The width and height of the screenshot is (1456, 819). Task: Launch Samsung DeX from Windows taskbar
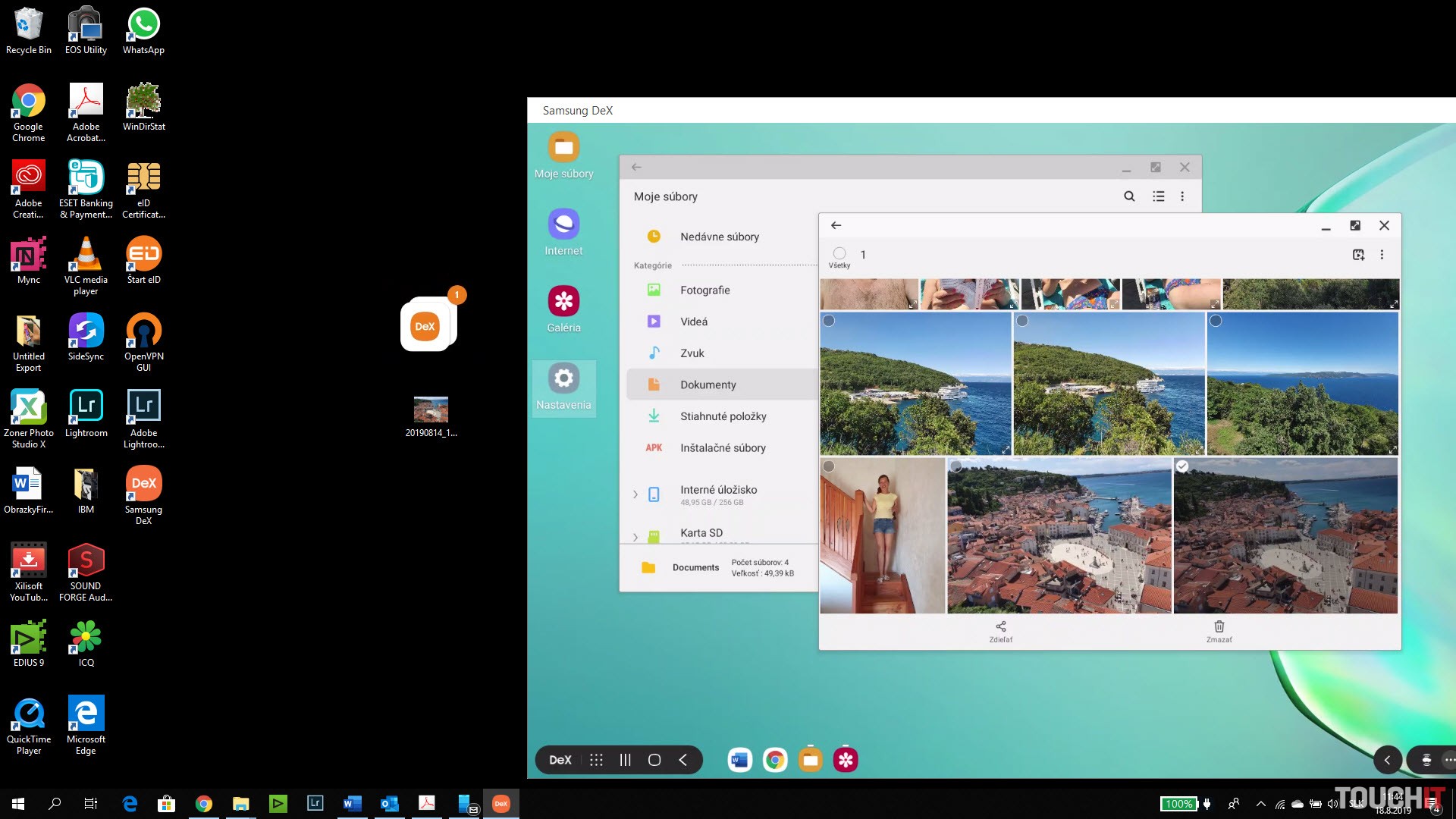500,804
